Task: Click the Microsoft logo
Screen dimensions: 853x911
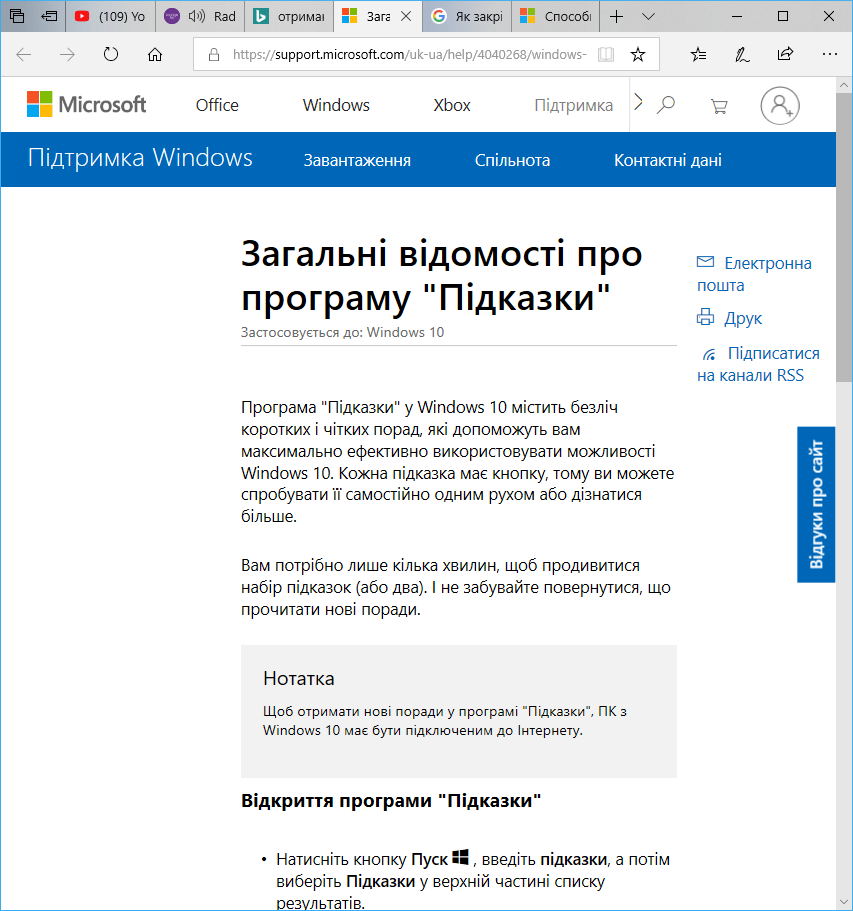Action: (x=86, y=105)
